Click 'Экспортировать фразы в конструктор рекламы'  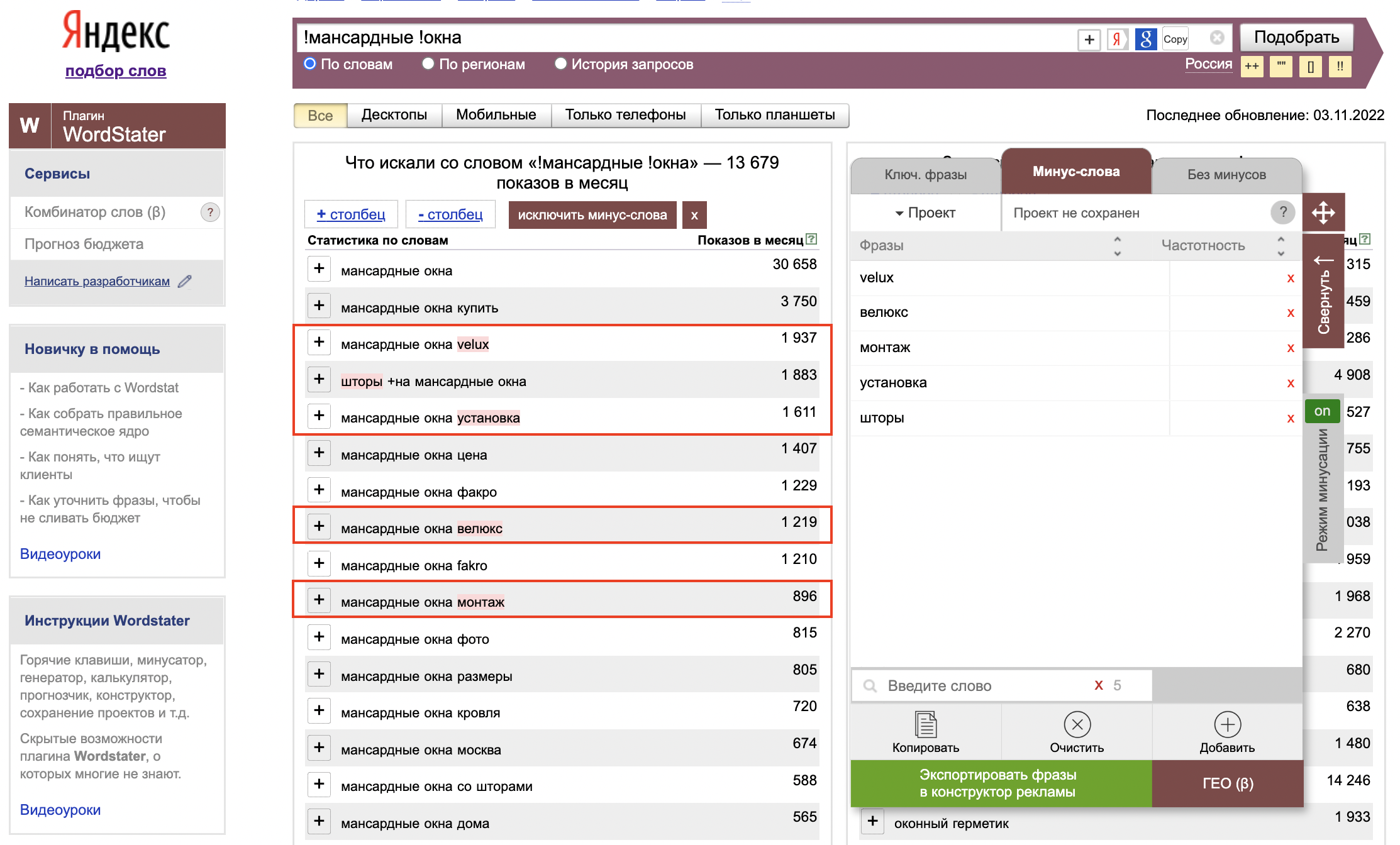1001,783
